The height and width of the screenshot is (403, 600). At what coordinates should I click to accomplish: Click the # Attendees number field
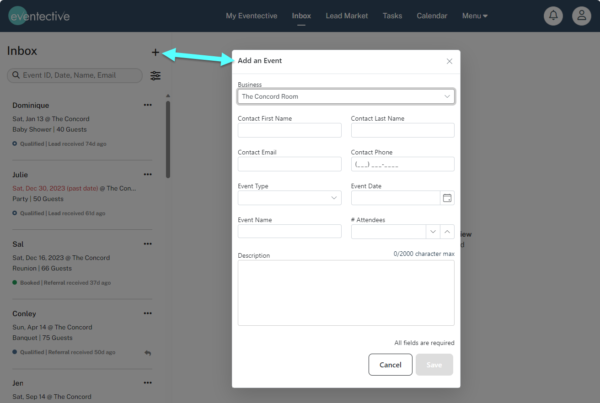(388, 232)
